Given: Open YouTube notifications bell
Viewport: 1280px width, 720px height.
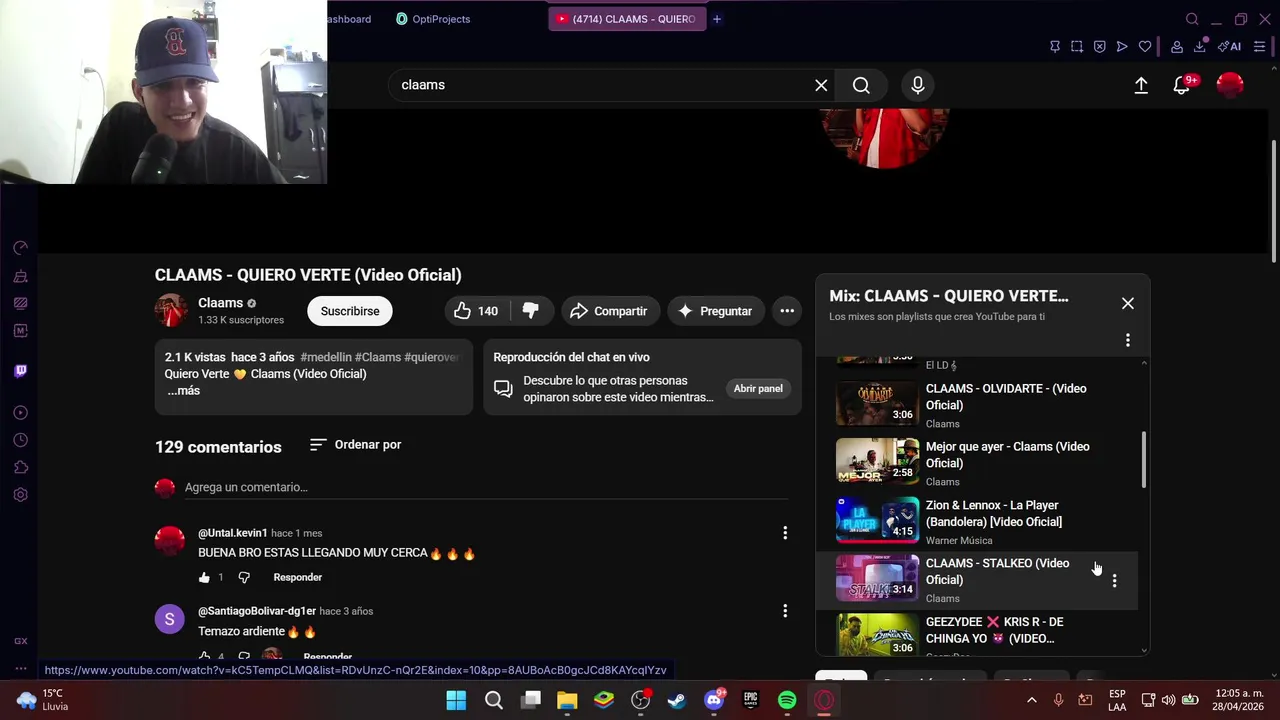Looking at the screenshot, I should (1182, 85).
